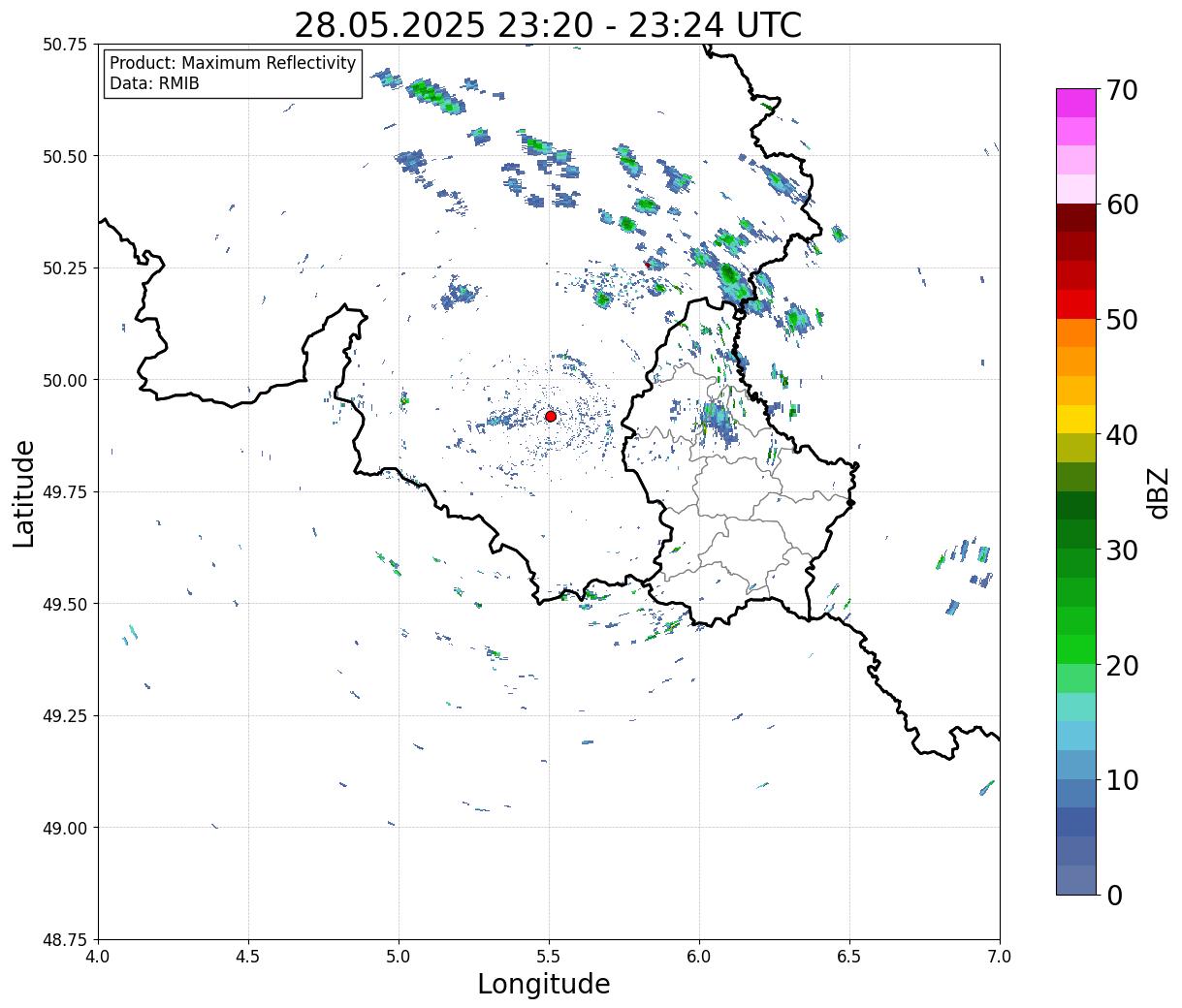The image size is (1182, 1008).
Task: Click colorbar tick value 30
Action: tap(1121, 551)
